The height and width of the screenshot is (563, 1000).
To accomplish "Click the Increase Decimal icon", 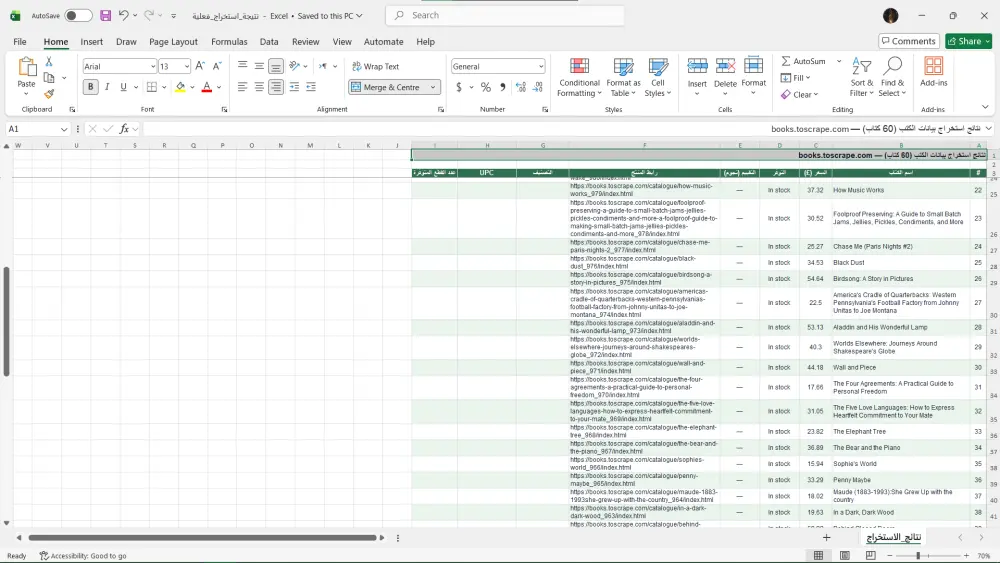I will pyautogui.click(x=521, y=87).
